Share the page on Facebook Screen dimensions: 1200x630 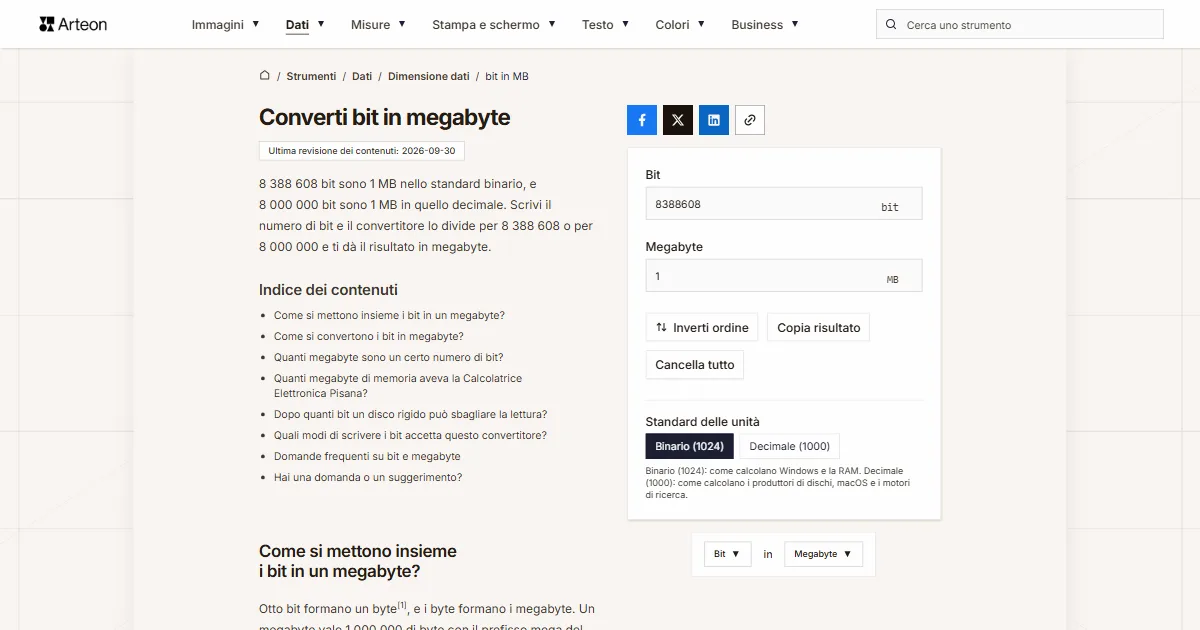point(642,120)
